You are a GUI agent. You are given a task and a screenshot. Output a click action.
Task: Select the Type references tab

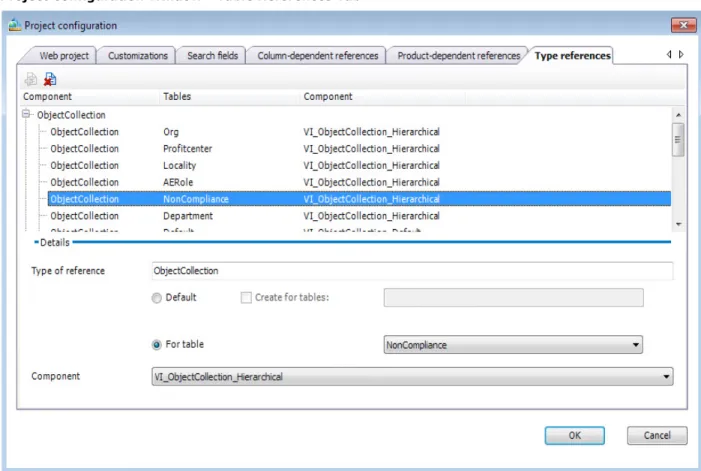pyautogui.click(x=572, y=56)
